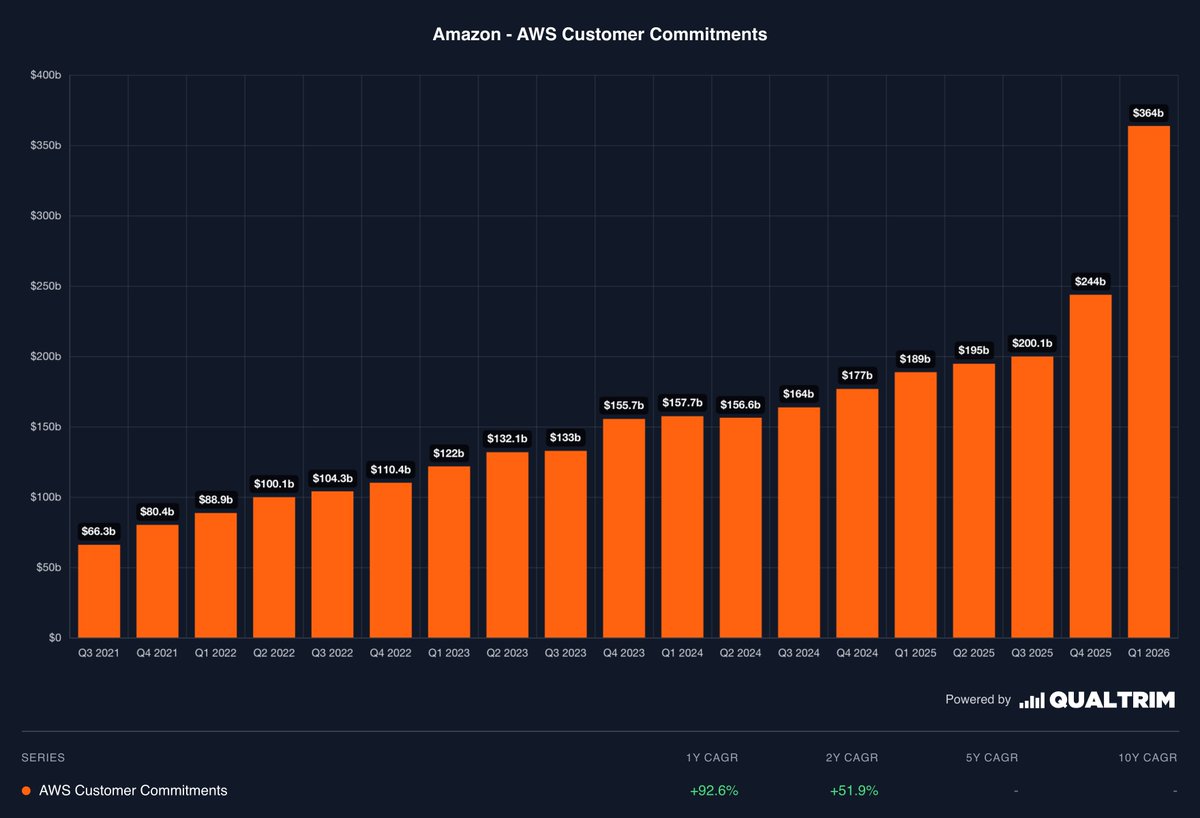Click the $189b data label
The width and height of the screenshot is (1200, 818).
pos(915,359)
